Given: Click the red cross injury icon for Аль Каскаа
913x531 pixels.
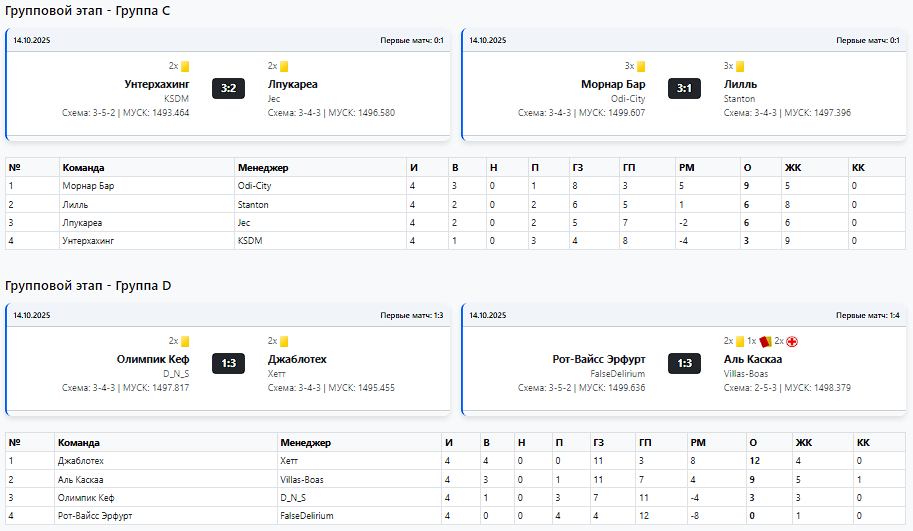Looking at the screenshot, I should (x=792, y=341).
